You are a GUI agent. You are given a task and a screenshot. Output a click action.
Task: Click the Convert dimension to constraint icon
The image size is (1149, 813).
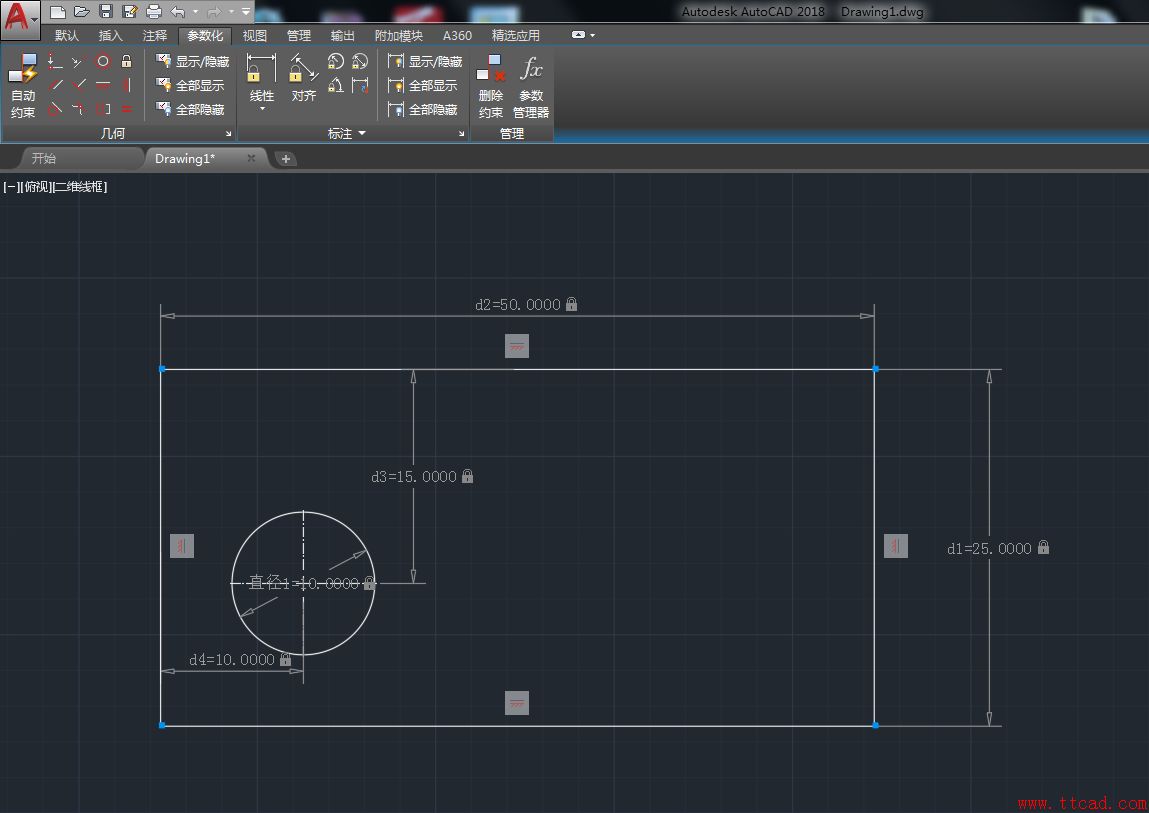360,86
